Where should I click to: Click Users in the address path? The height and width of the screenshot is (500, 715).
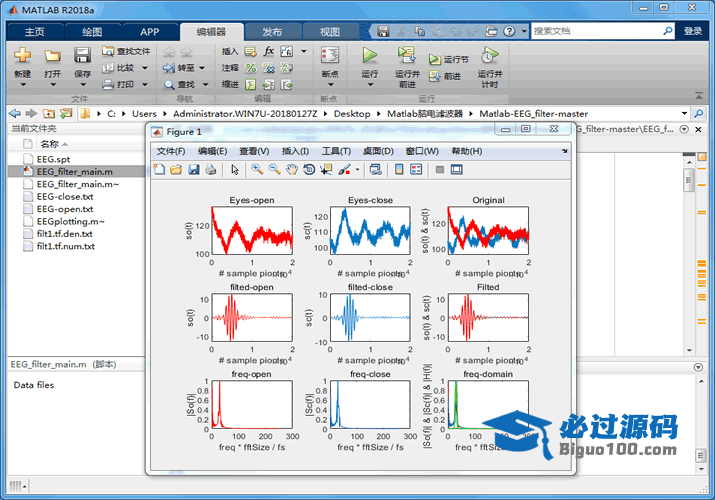coord(144,113)
